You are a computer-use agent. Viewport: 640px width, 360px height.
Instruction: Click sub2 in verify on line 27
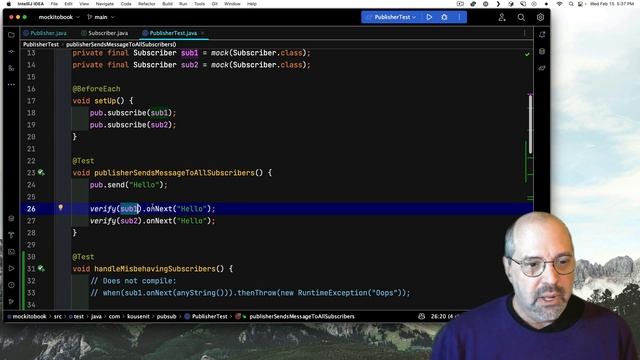click(129, 221)
